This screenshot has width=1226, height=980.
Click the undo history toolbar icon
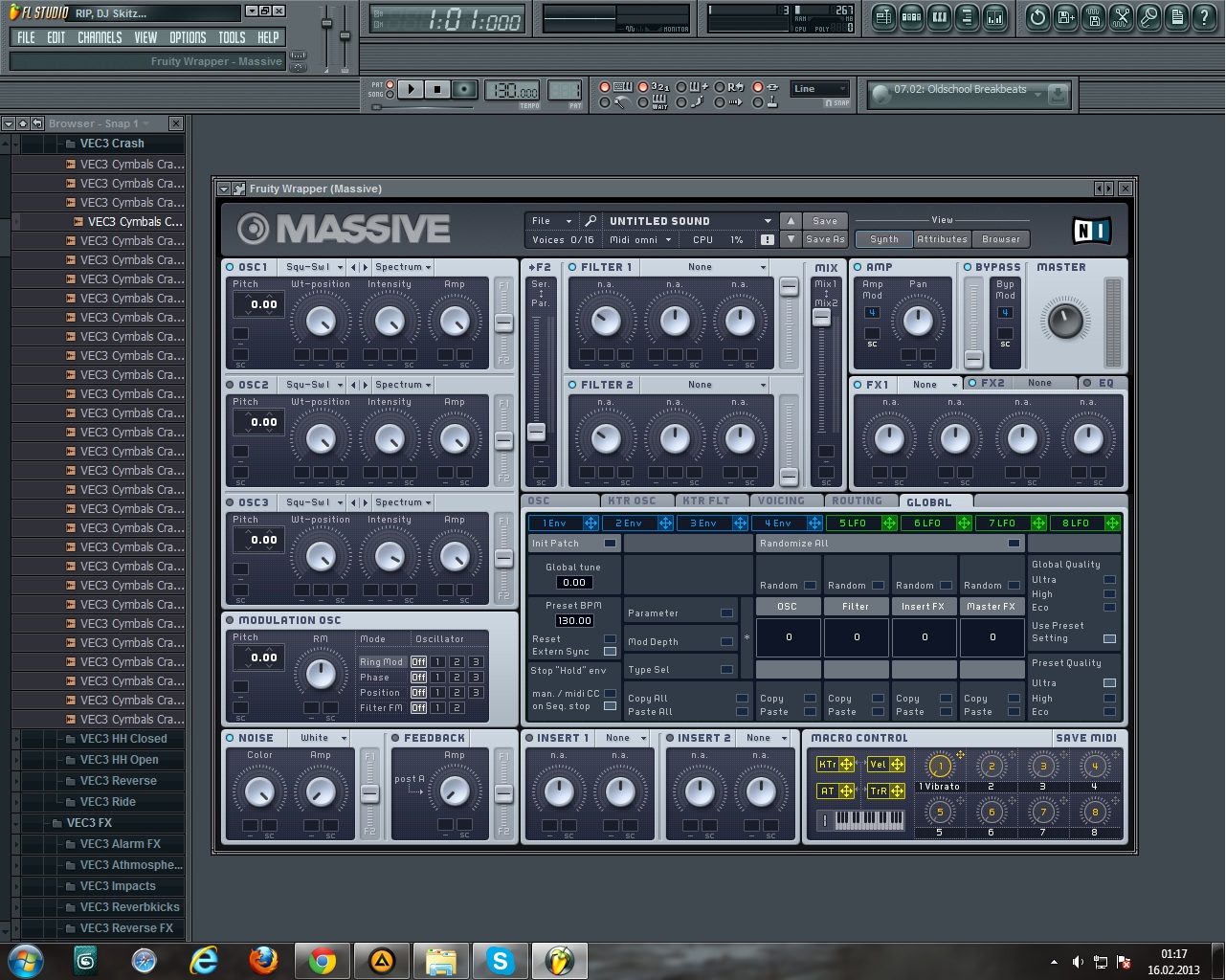1037,17
